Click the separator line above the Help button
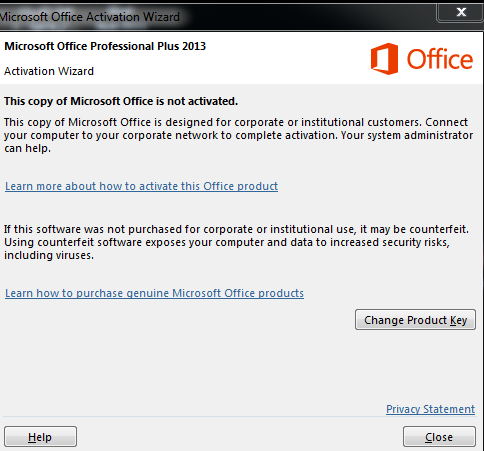 pyautogui.click(x=240, y=417)
